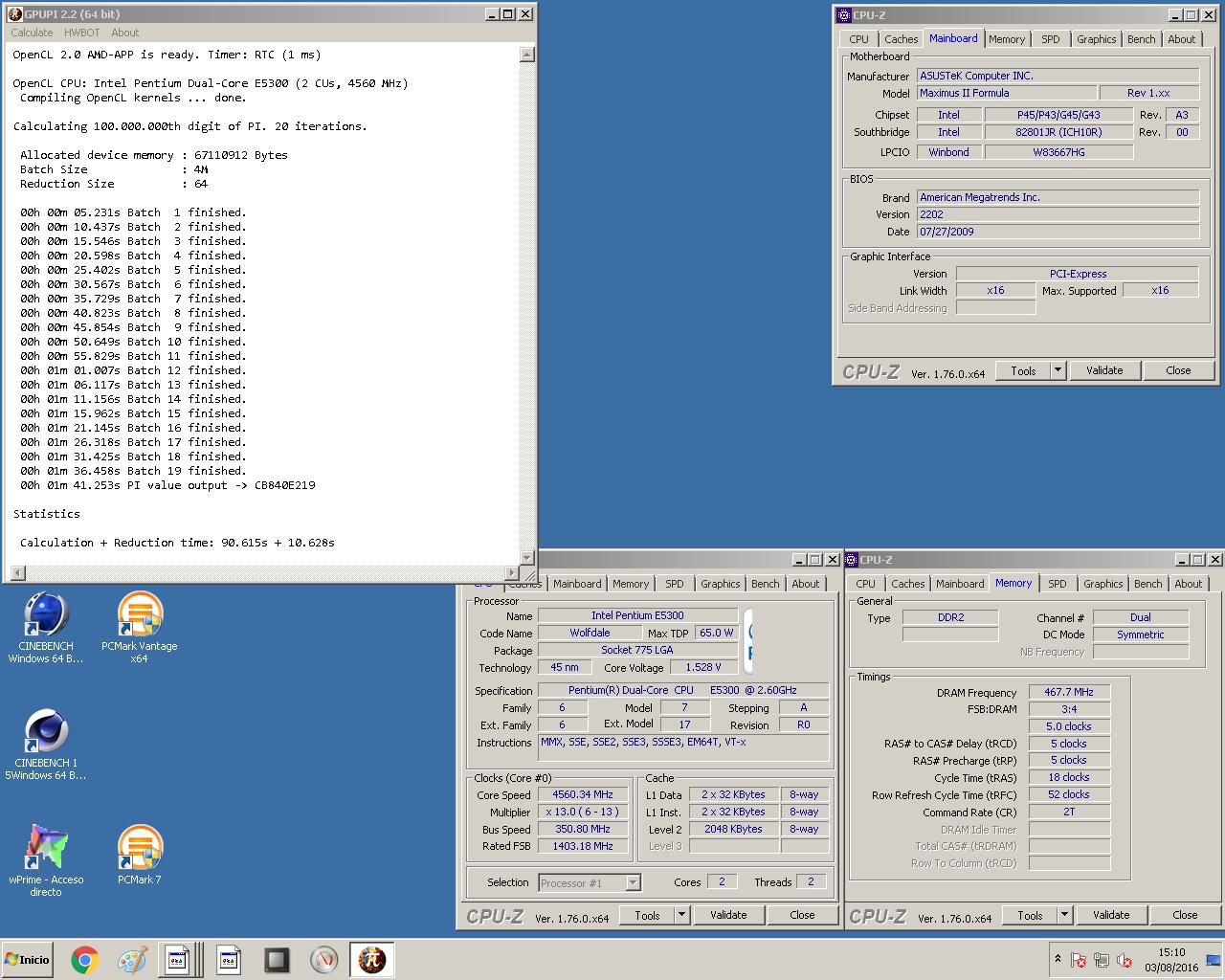Open the HWBOT menu in GPUPI
The image size is (1225, 980).
[x=82, y=33]
